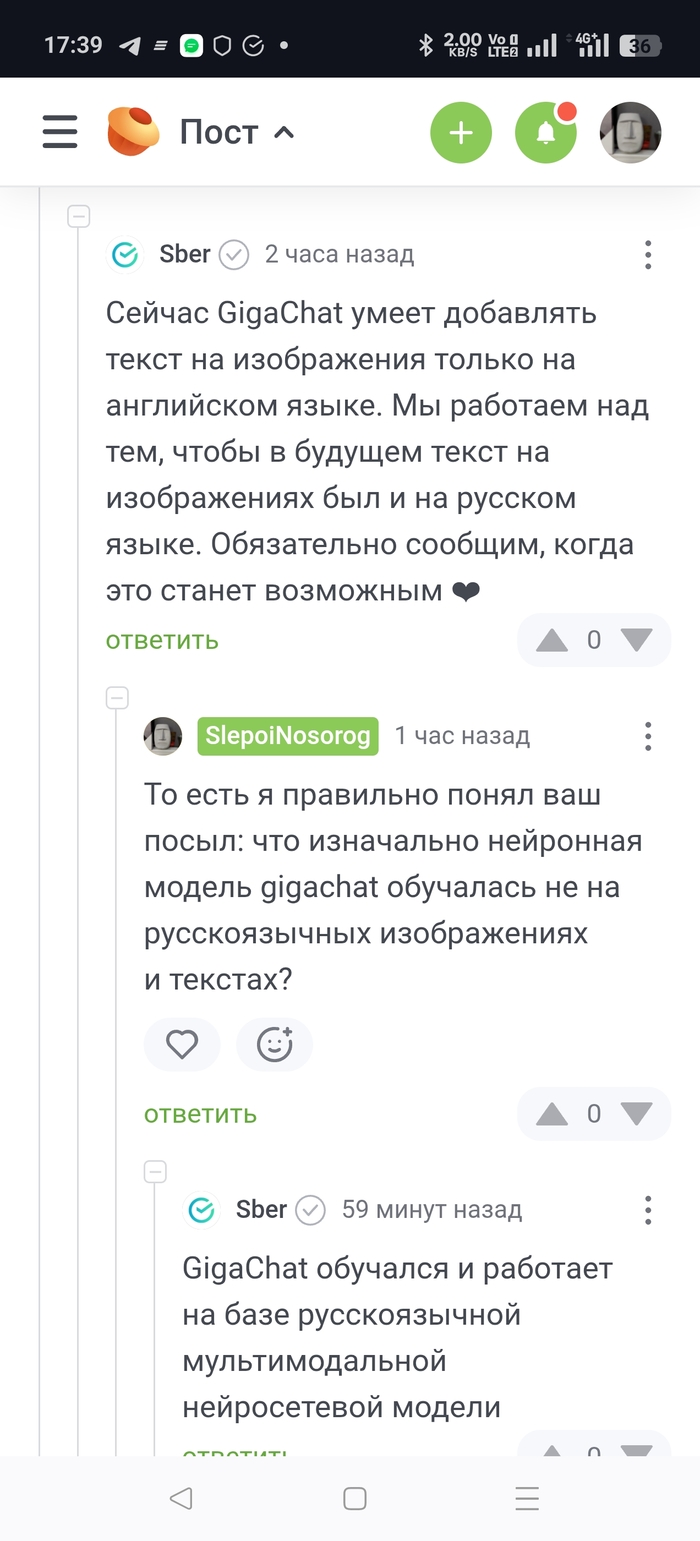Expand the "Пост" header dropdown
The width and height of the screenshot is (700, 1541).
[x=238, y=132]
